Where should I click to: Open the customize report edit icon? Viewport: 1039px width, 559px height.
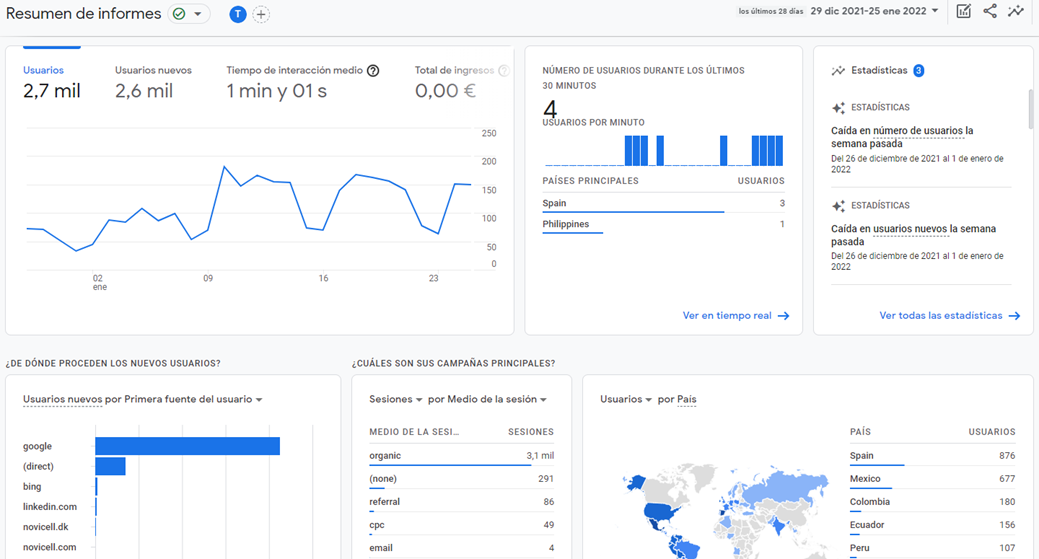coord(963,11)
